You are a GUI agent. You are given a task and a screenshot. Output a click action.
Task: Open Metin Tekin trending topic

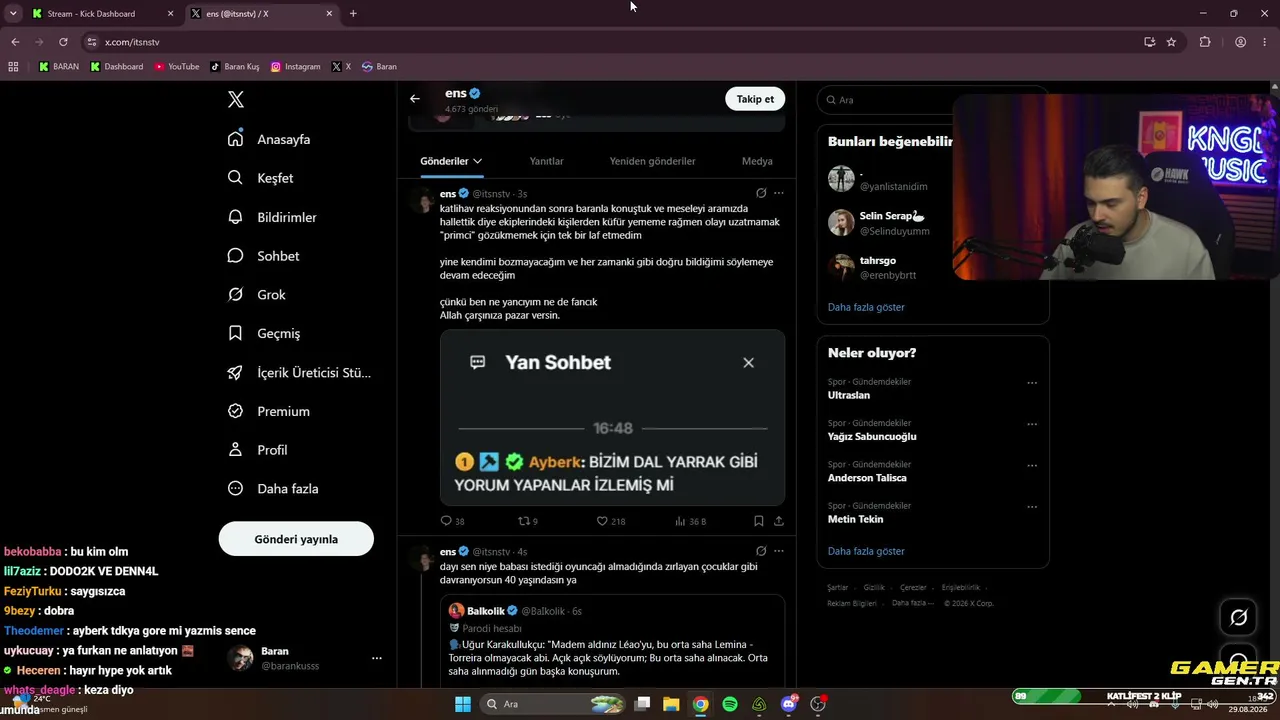click(x=855, y=519)
